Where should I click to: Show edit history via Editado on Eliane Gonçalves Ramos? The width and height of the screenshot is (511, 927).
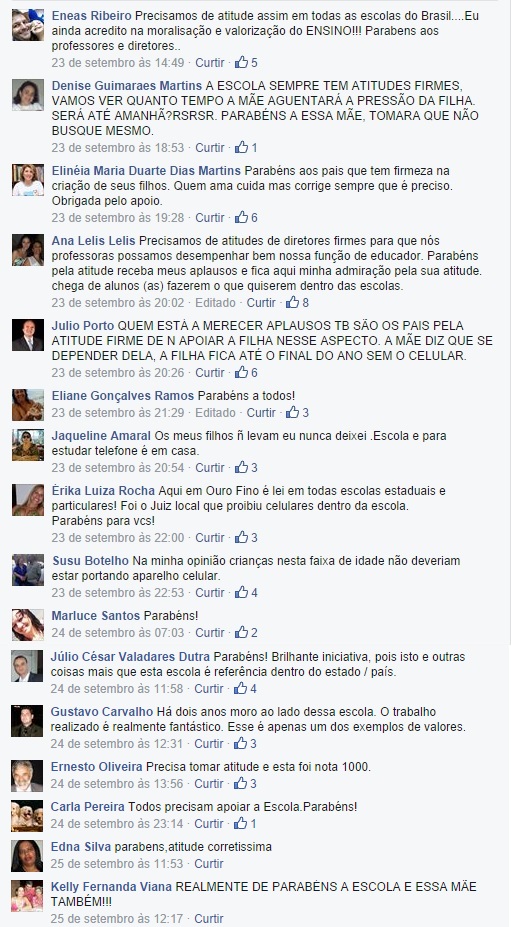pos(215,413)
